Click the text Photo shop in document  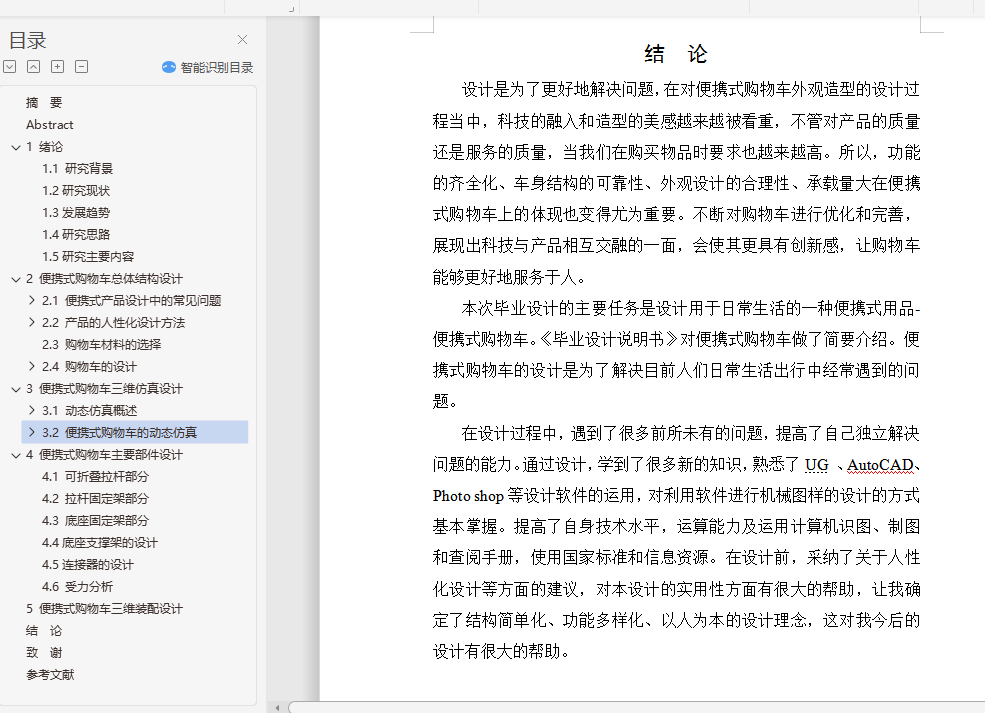[x=468, y=496]
